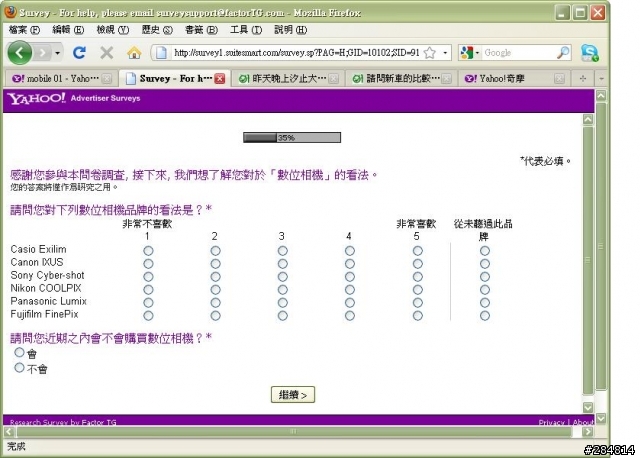Select 會 for buying a camera soon

pos(19,352)
